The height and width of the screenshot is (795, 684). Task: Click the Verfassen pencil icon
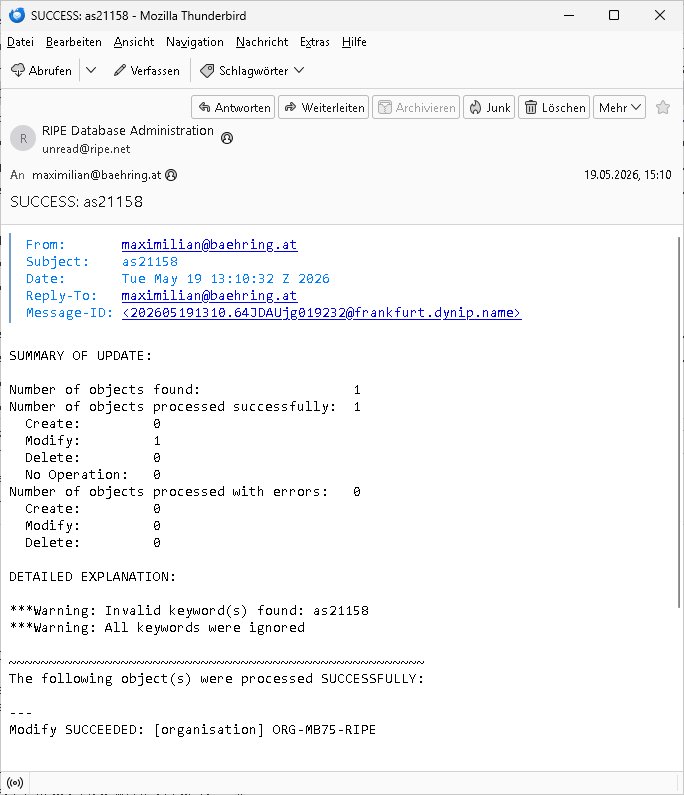[120, 70]
